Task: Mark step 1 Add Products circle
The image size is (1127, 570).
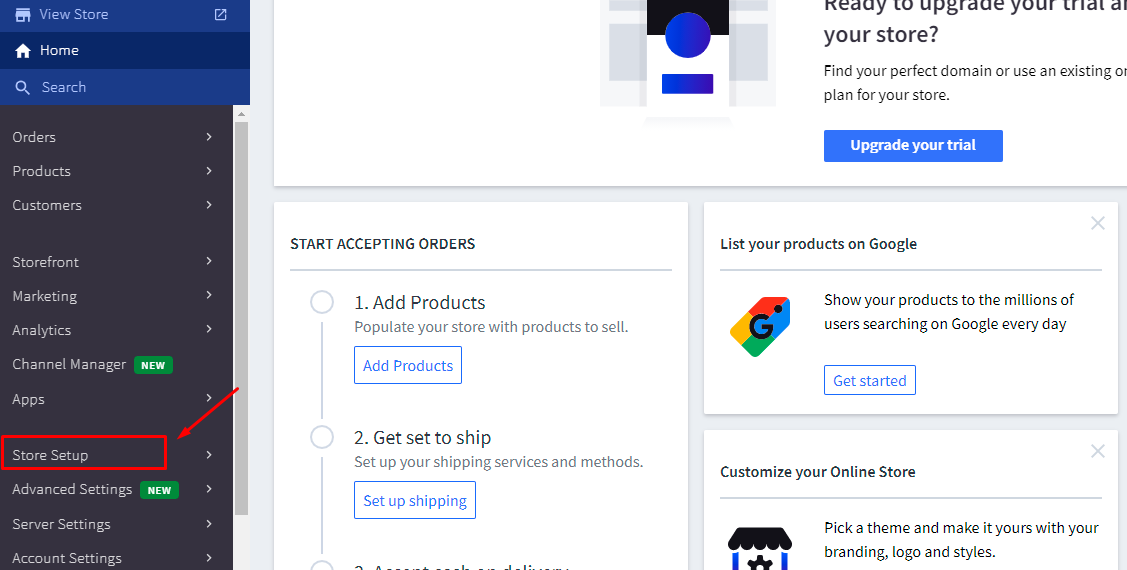Action: (x=322, y=302)
